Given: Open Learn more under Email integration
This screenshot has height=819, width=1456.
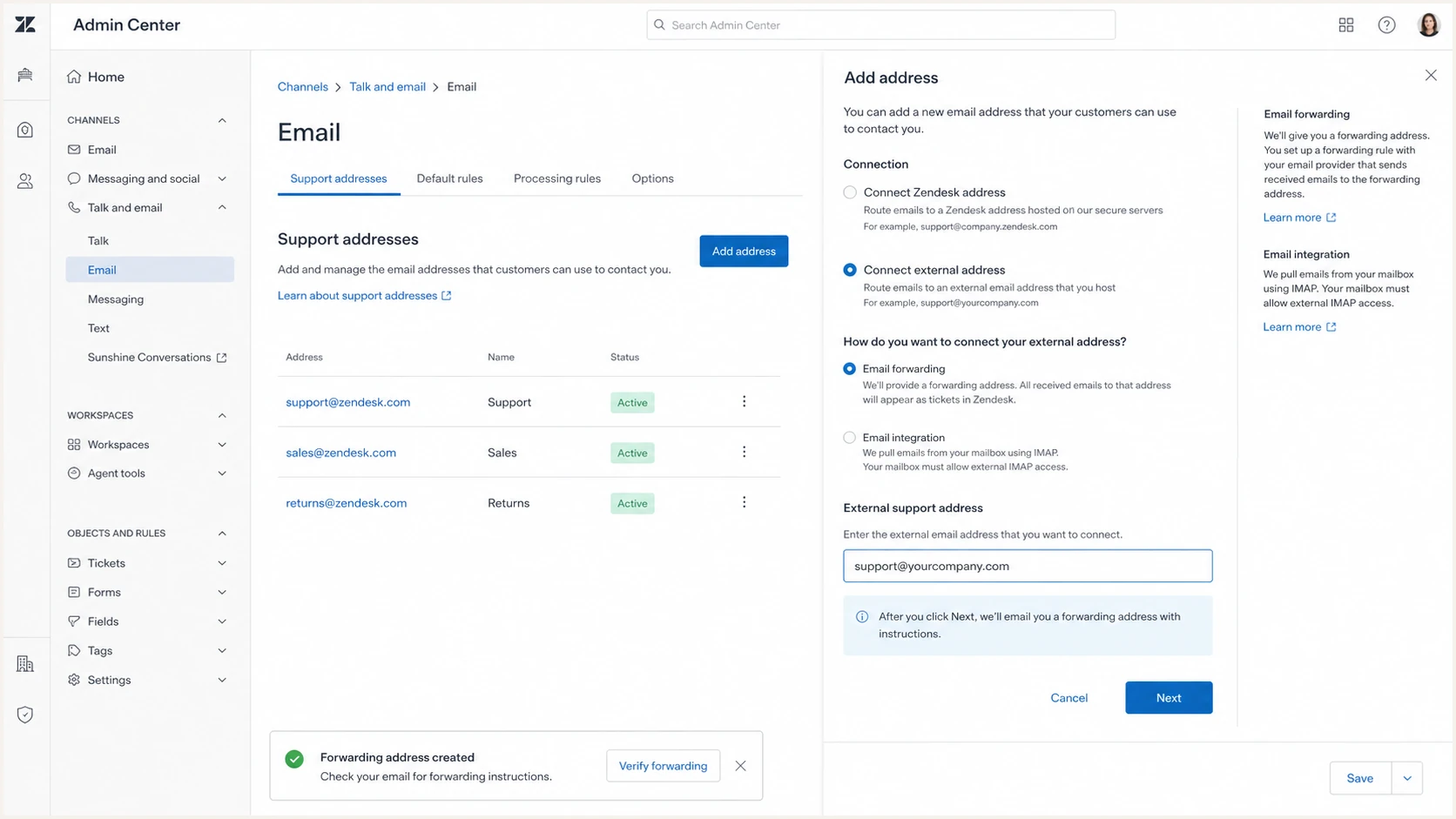Looking at the screenshot, I should pos(1299,326).
